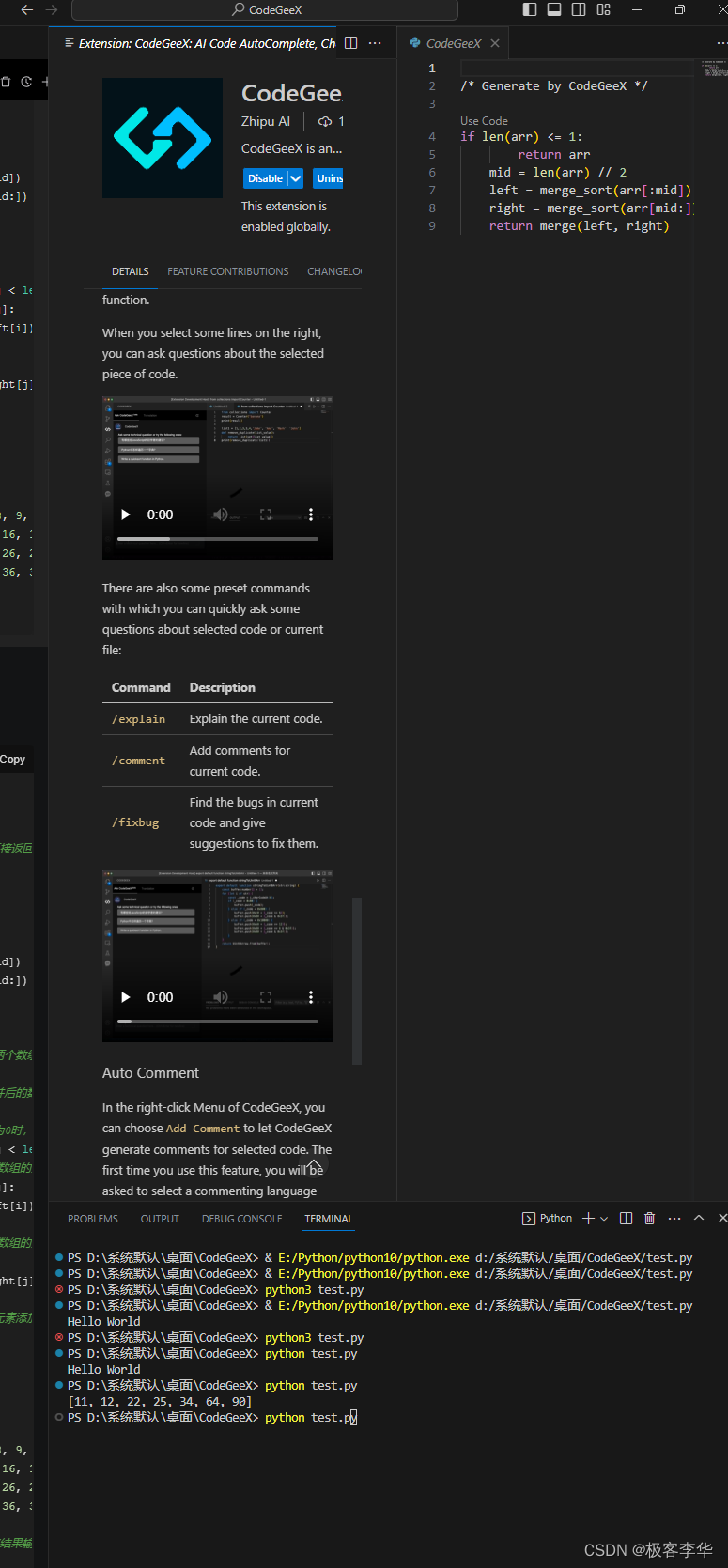Viewport: 728px width, 1568px height.
Task: Fullscreen the second demo video
Action: tap(266, 997)
